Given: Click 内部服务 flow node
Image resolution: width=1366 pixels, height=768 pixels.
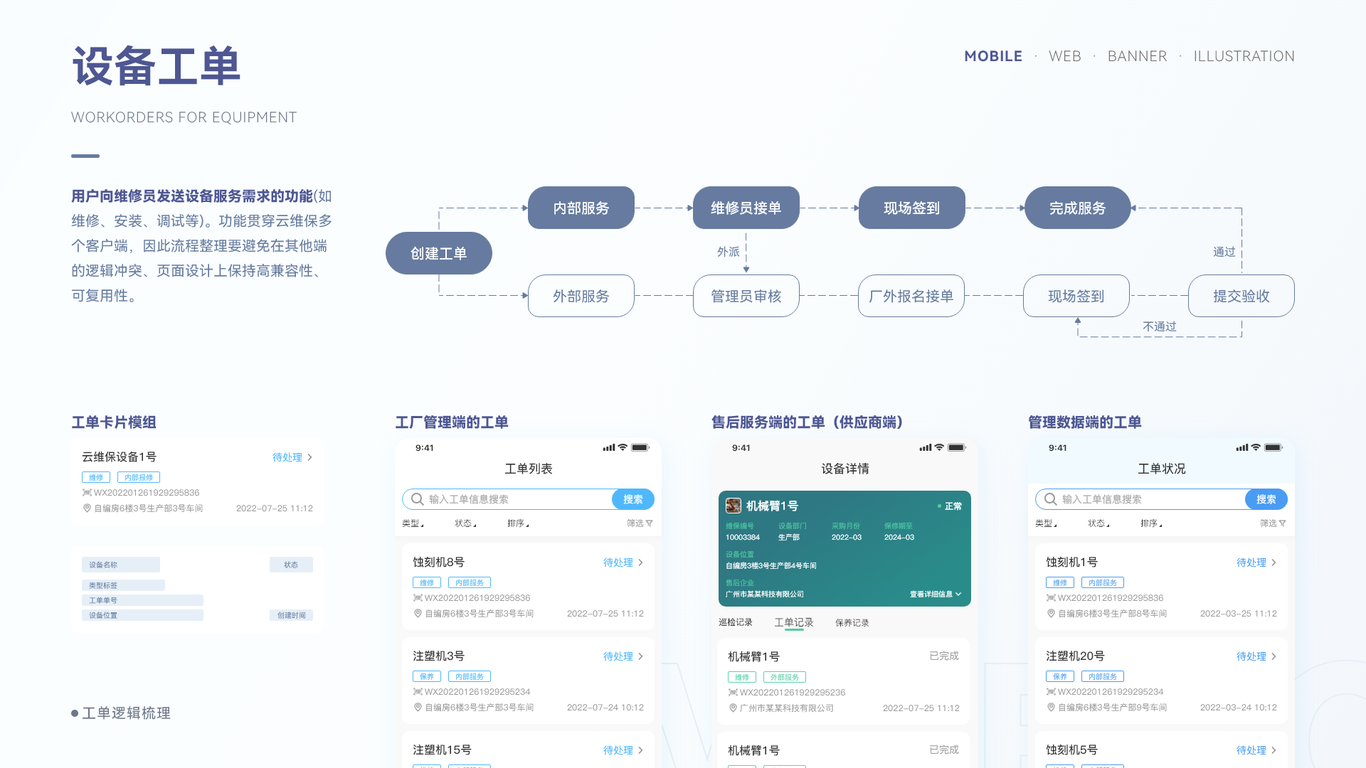Looking at the screenshot, I should 581,208.
